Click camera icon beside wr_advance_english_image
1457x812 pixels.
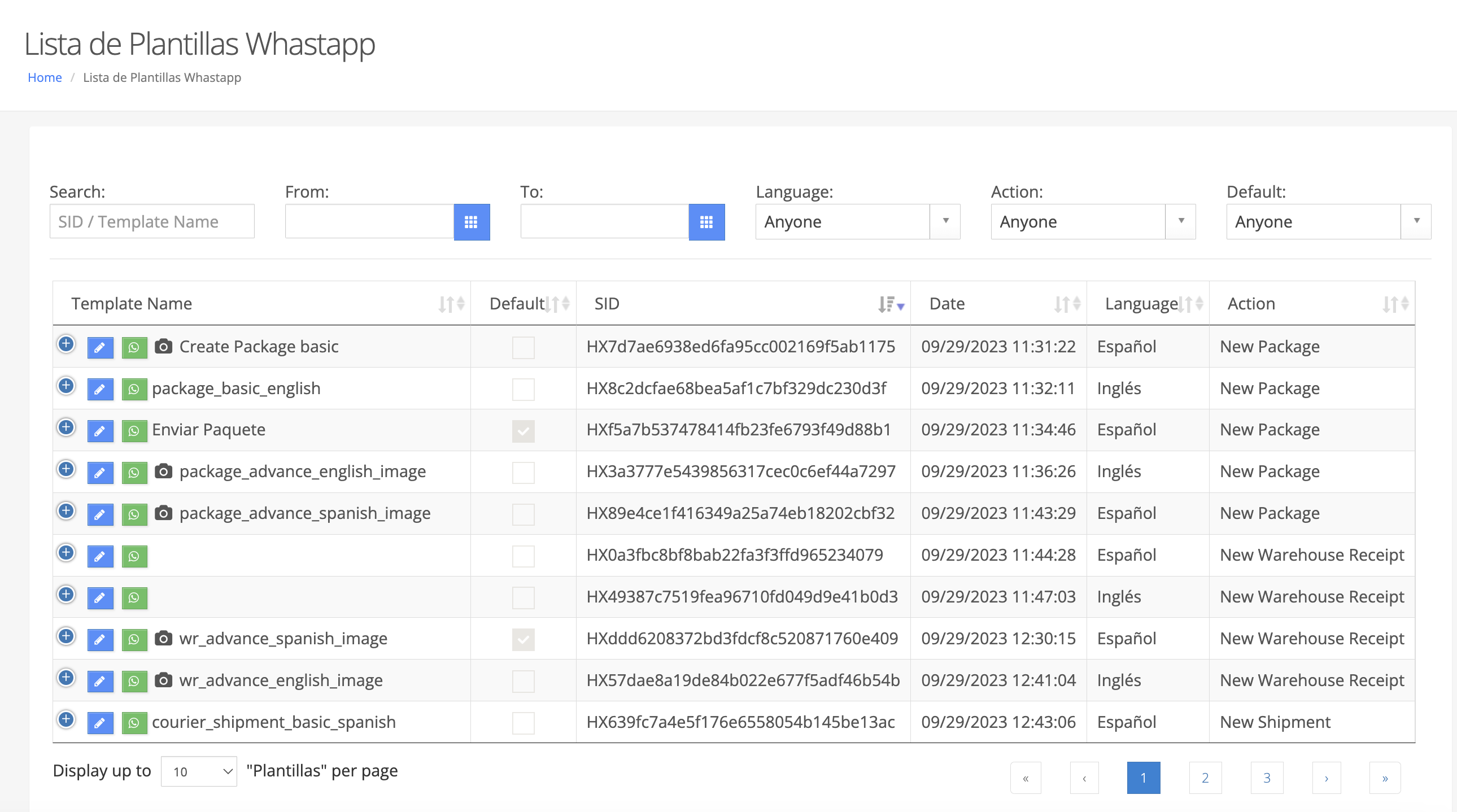[163, 680]
